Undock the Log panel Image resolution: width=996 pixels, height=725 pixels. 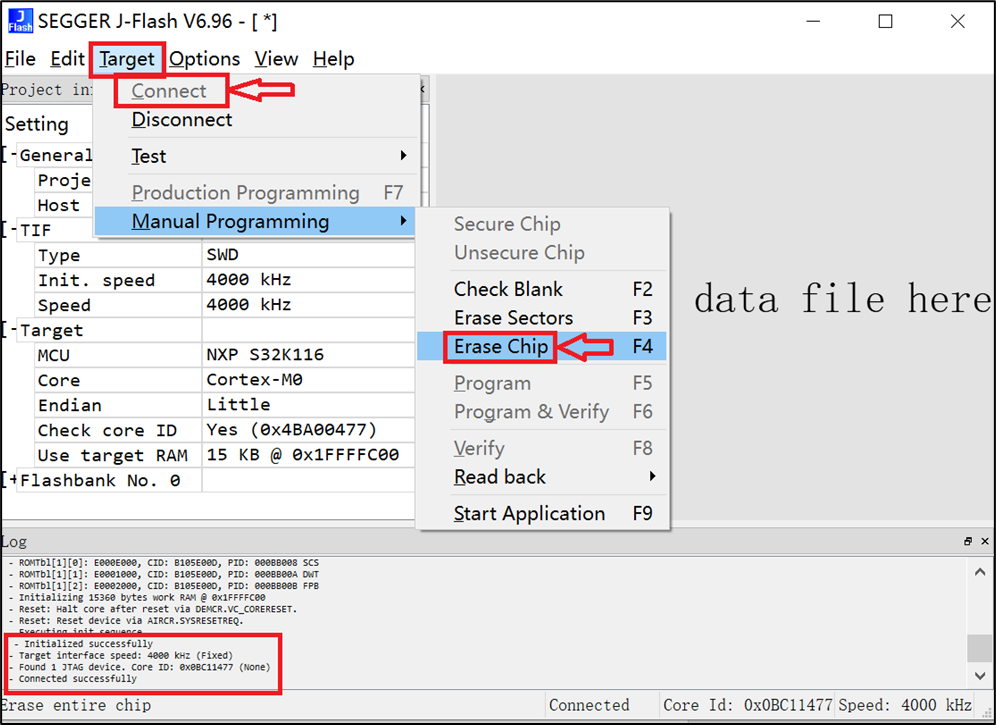pos(968,541)
